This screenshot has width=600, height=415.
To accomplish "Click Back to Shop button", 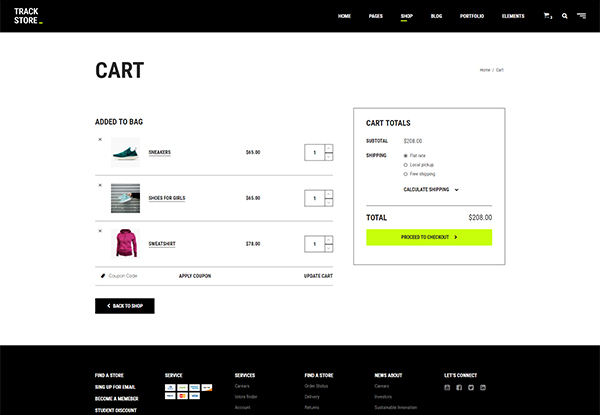I will [125, 306].
